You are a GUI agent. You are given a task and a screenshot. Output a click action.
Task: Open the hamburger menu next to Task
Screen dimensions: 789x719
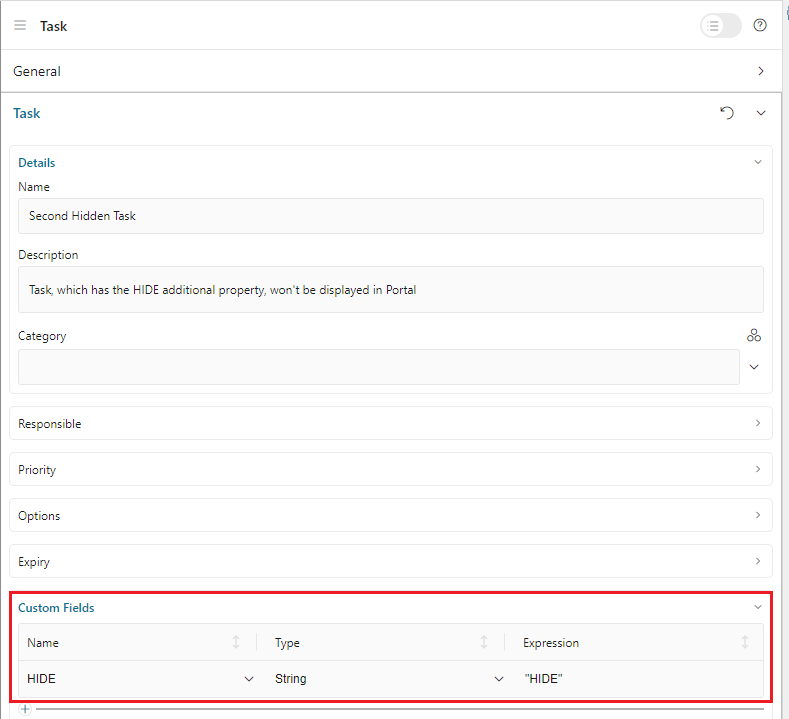click(20, 25)
